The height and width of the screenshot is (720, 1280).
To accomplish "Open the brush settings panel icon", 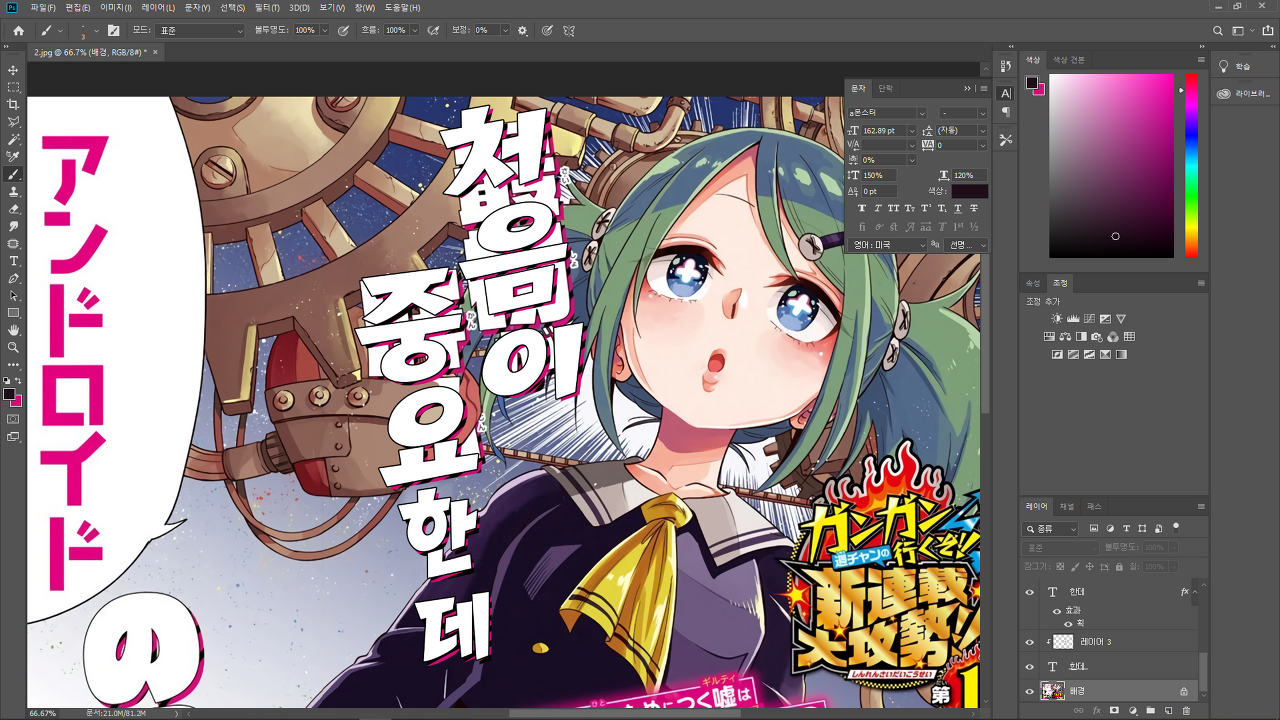I will click(113, 31).
